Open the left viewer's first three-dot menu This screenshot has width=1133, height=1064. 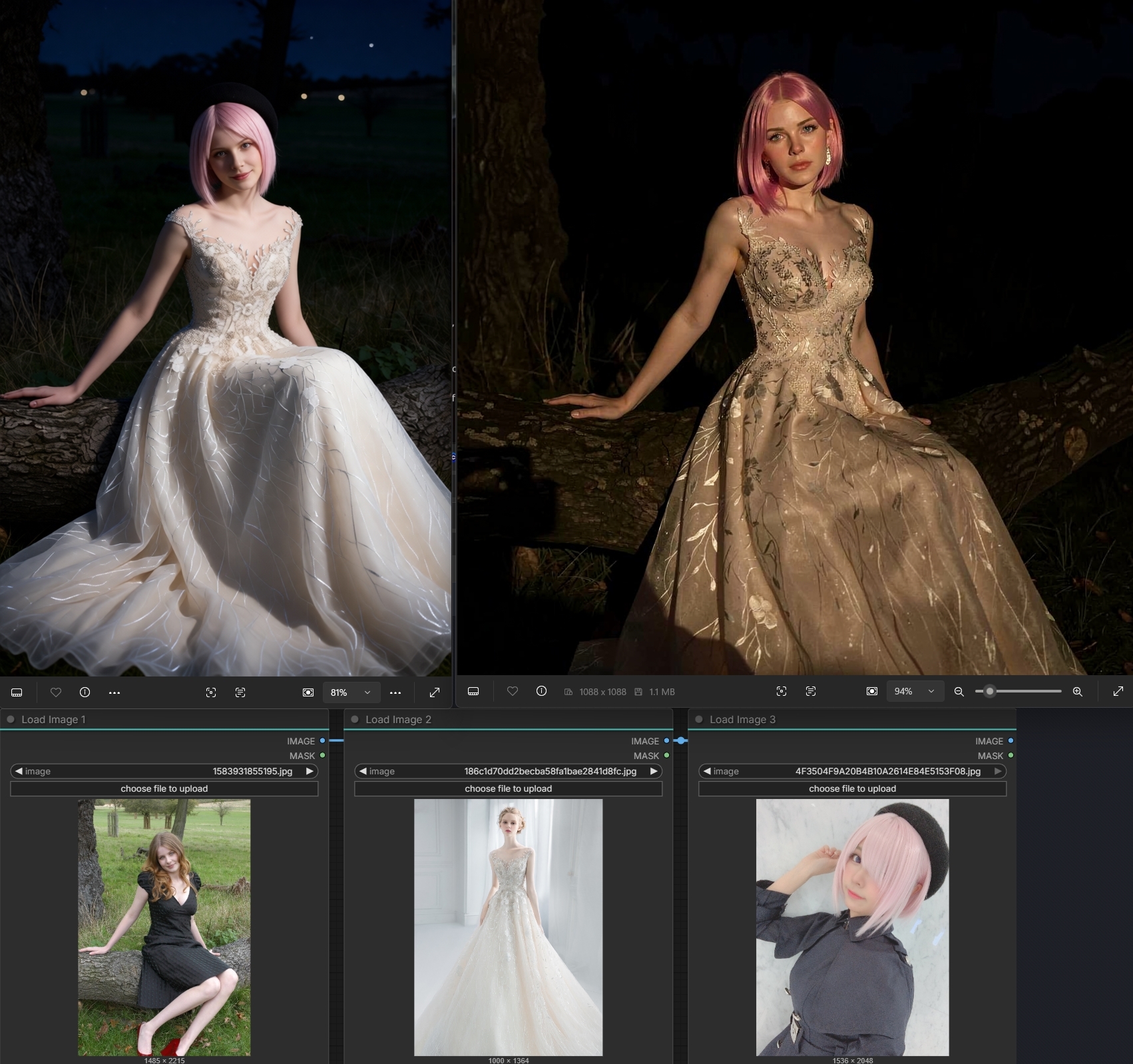pyautogui.click(x=114, y=692)
